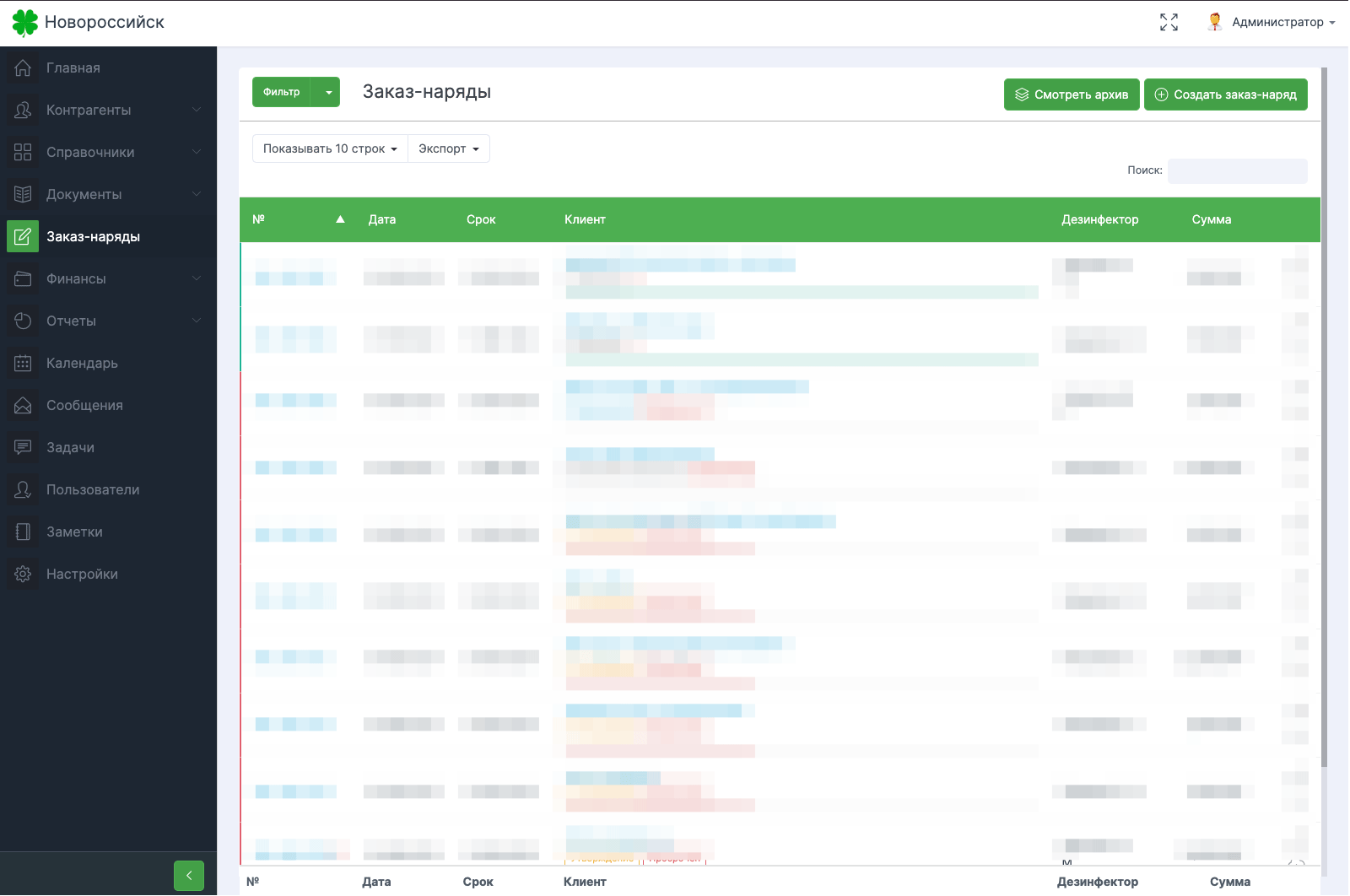
Task: Toggle fullscreen with the expand arrows icon
Action: pos(1169,22)
